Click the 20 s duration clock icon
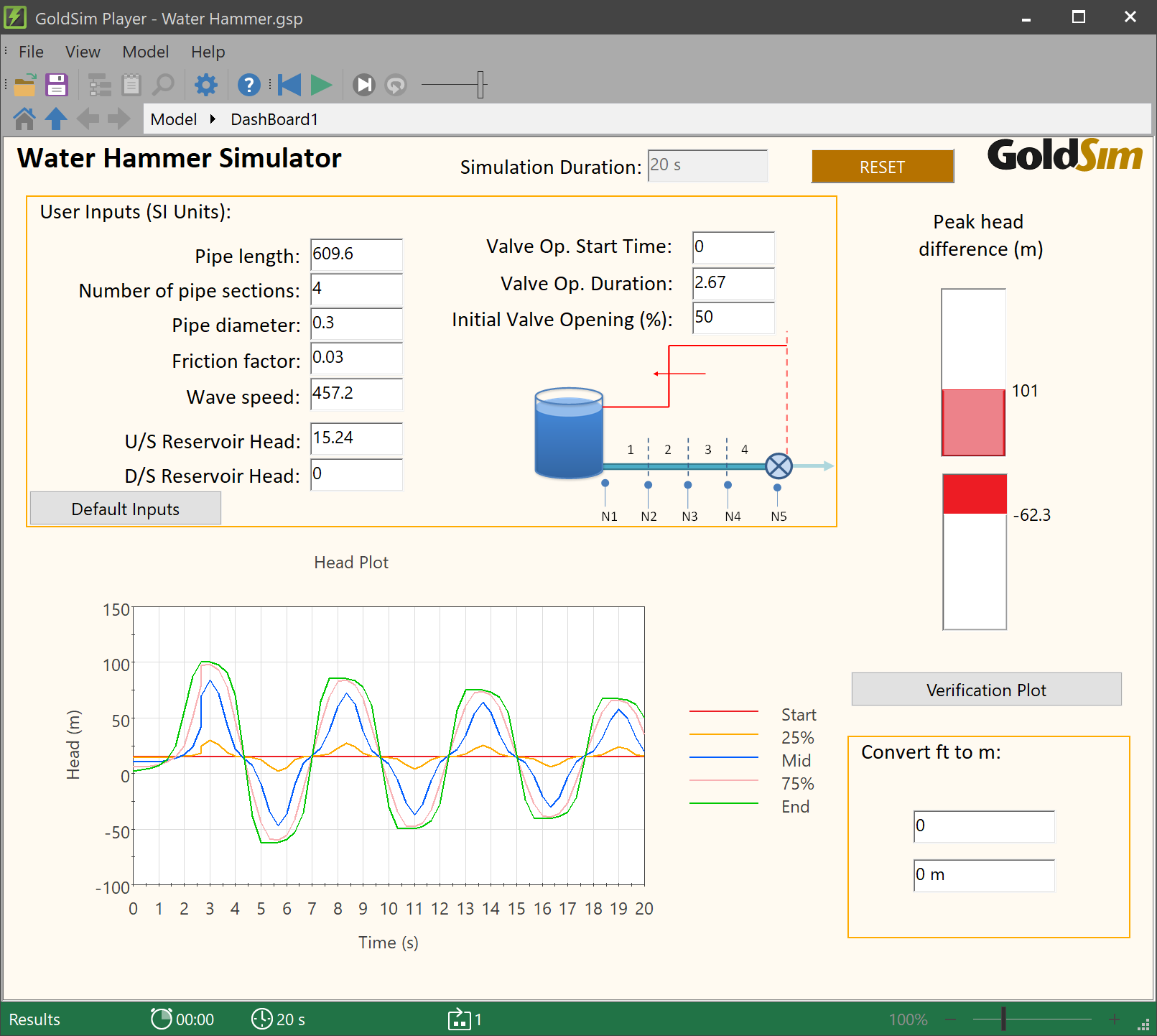The width and height of the screenshot is (1157, 1036). click(x=262, y=1019)
